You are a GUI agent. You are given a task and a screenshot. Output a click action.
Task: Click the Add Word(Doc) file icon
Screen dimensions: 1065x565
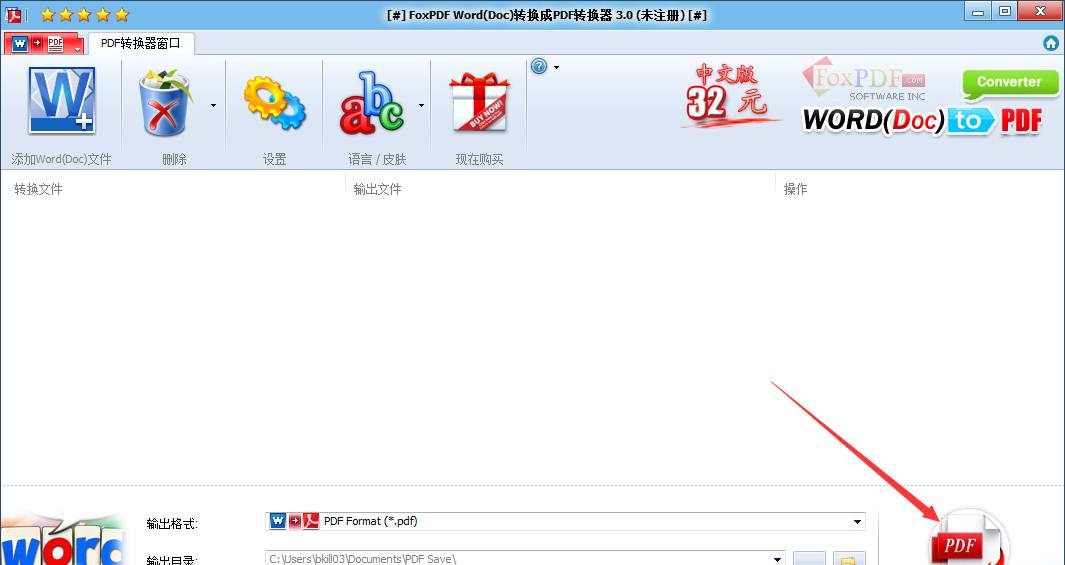(x=61, y=101)
